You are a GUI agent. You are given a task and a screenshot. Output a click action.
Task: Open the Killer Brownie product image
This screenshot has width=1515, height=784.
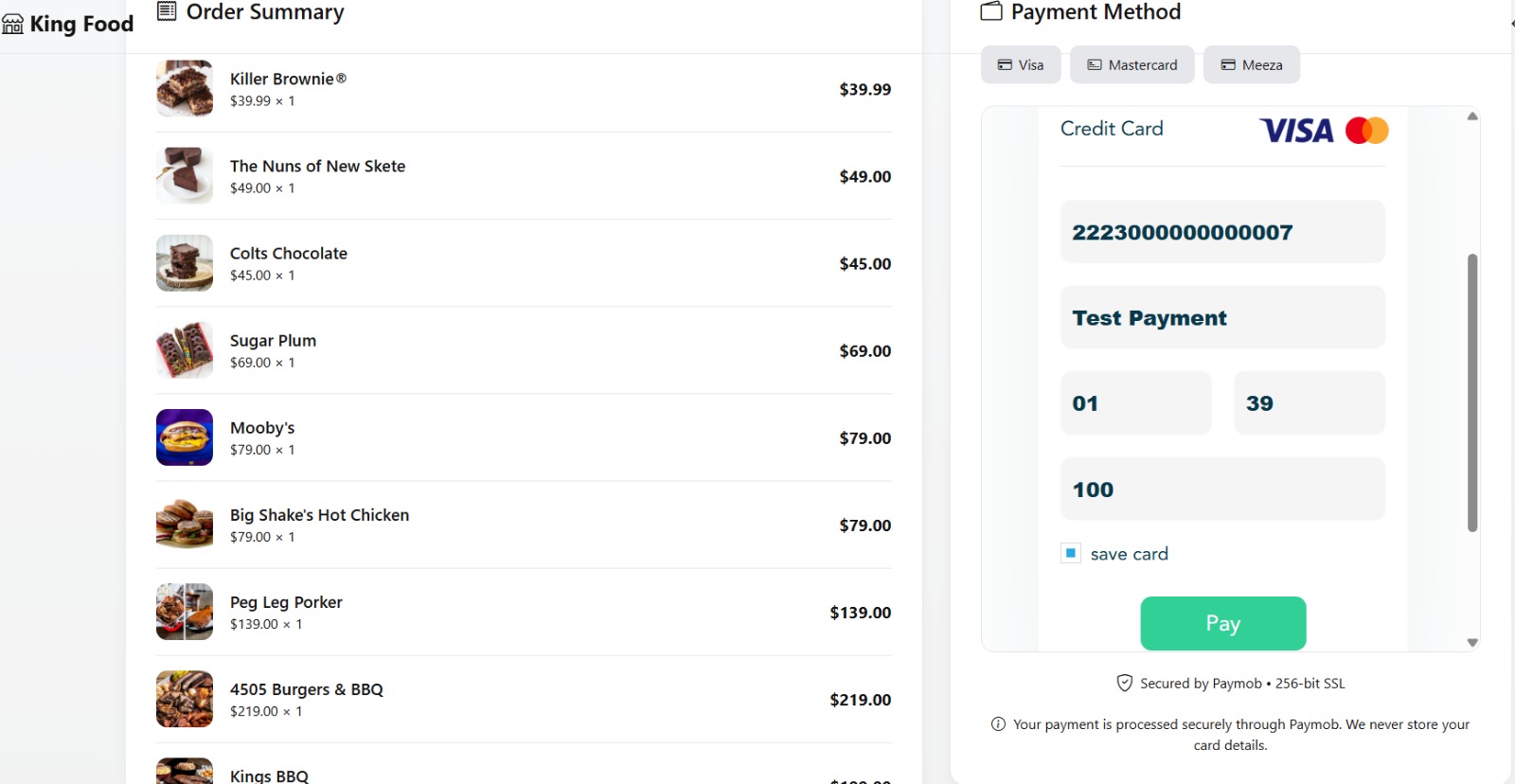[x=185, y=89]
